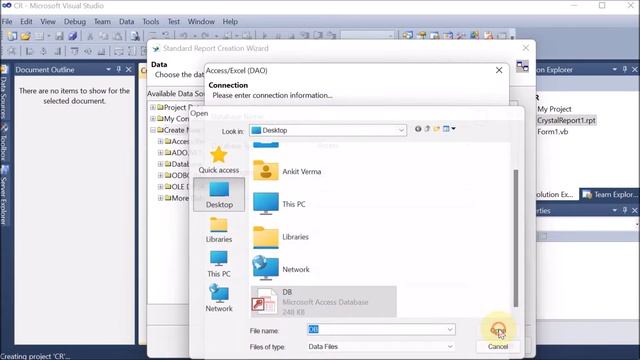Open the View menu
Image resolution: width=640 pixels, height=360 pixels.
tap(48, 22)
